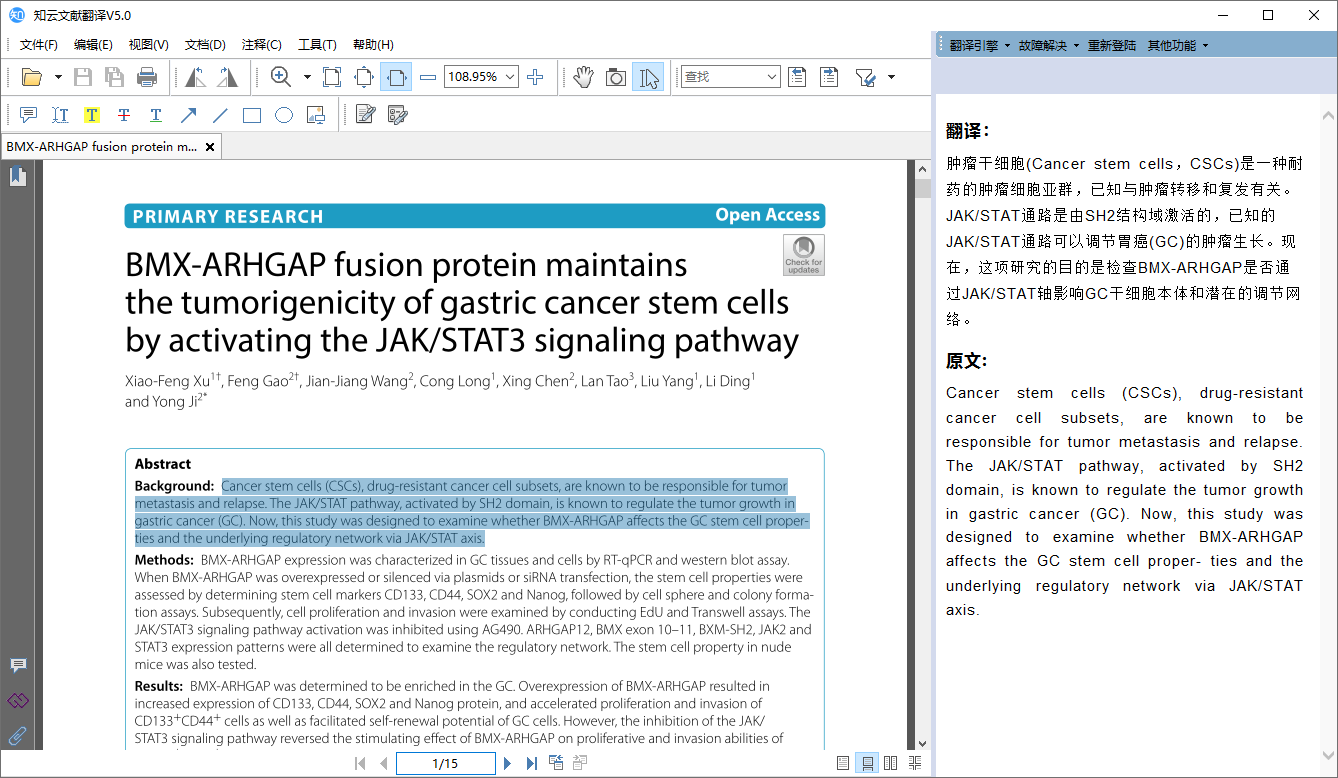
Task: Open the 查找 search history dropdown
Action: pos(772,77)
